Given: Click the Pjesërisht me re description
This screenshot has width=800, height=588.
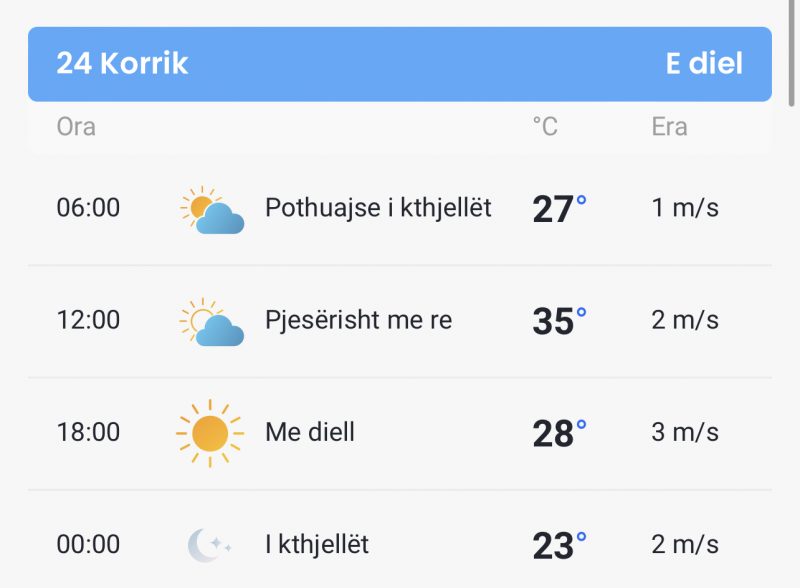Looking at the screenshot, I should 359,321.
